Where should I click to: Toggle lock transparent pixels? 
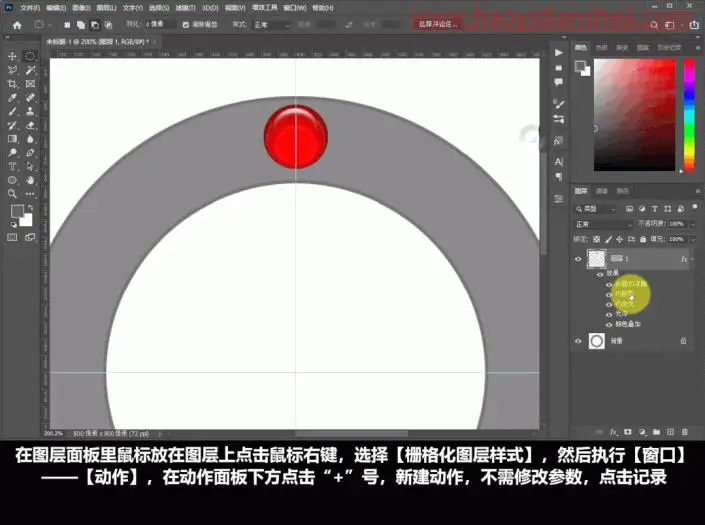pos(596,240)
